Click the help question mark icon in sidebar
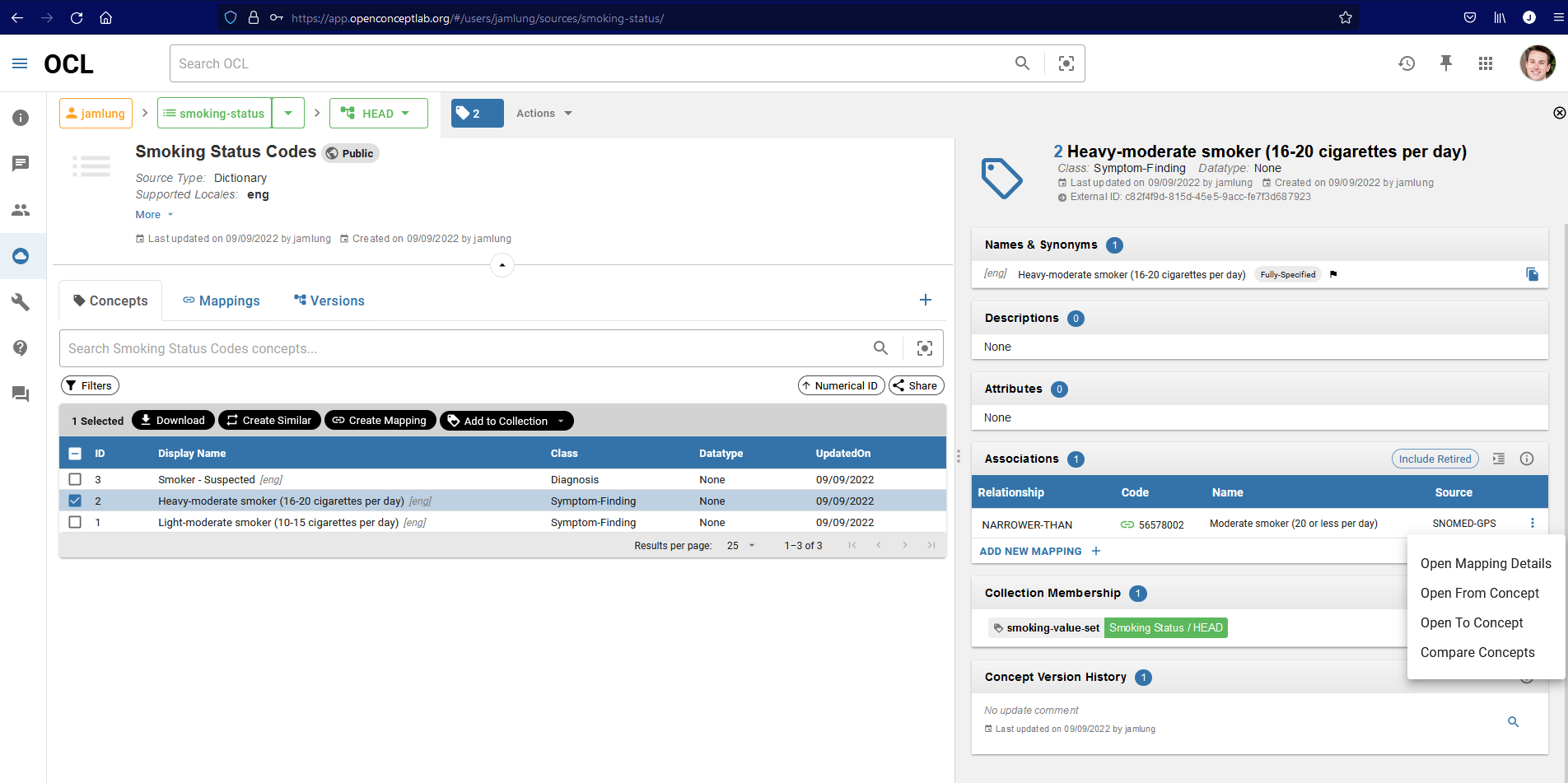Image resolution: width=1568 pixels, height=783 pixels. click(20, 348)
